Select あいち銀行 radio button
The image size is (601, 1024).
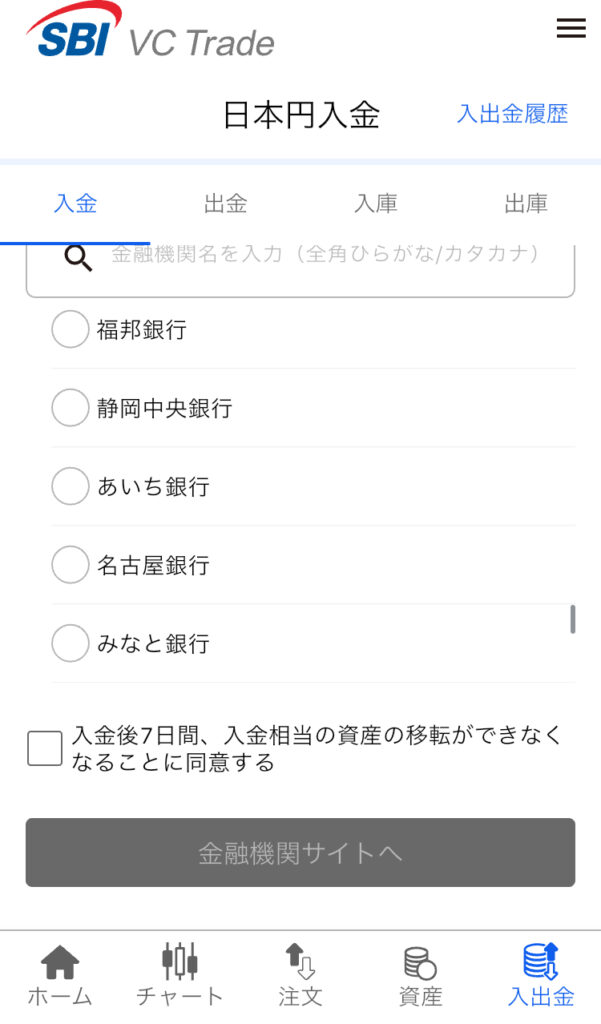(x=70, y=487)
